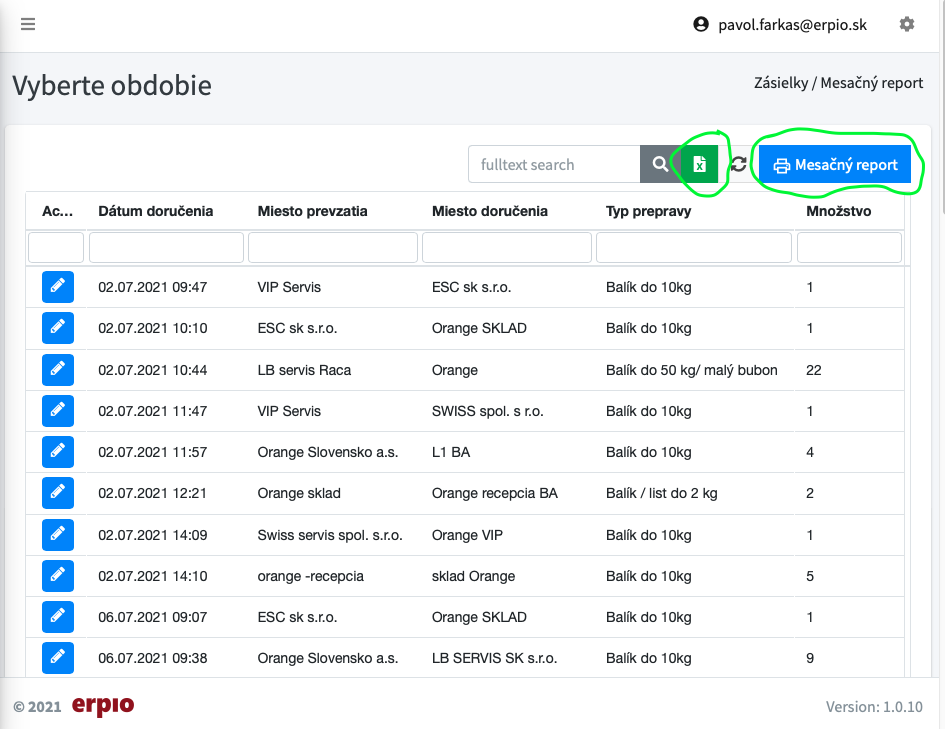Click the Miesto prevzatia filter field
The width and height of the screenshot is (945, 729).
point(333,247)
